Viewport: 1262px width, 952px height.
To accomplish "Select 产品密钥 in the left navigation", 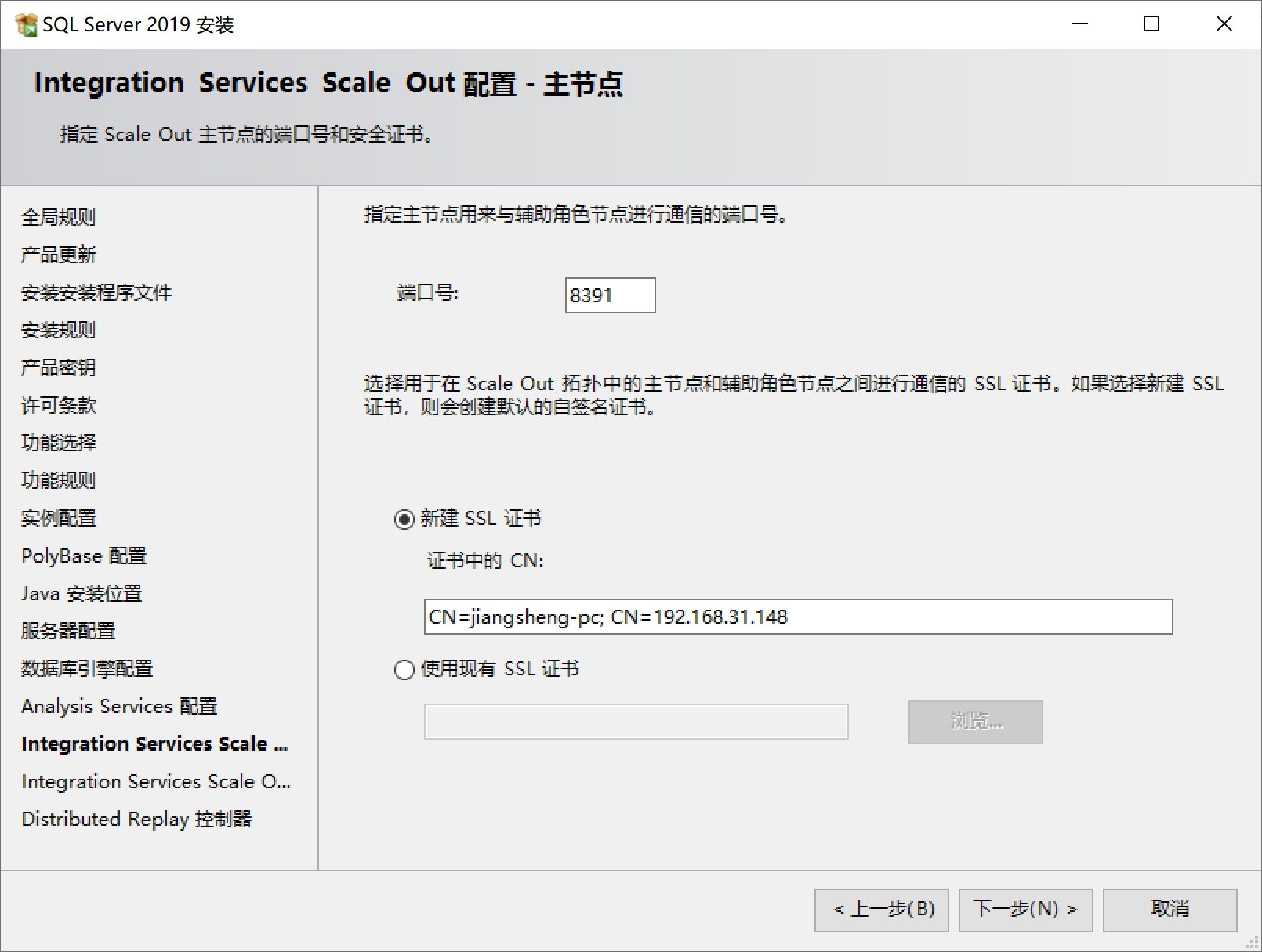I will click(x=59, y=367).
